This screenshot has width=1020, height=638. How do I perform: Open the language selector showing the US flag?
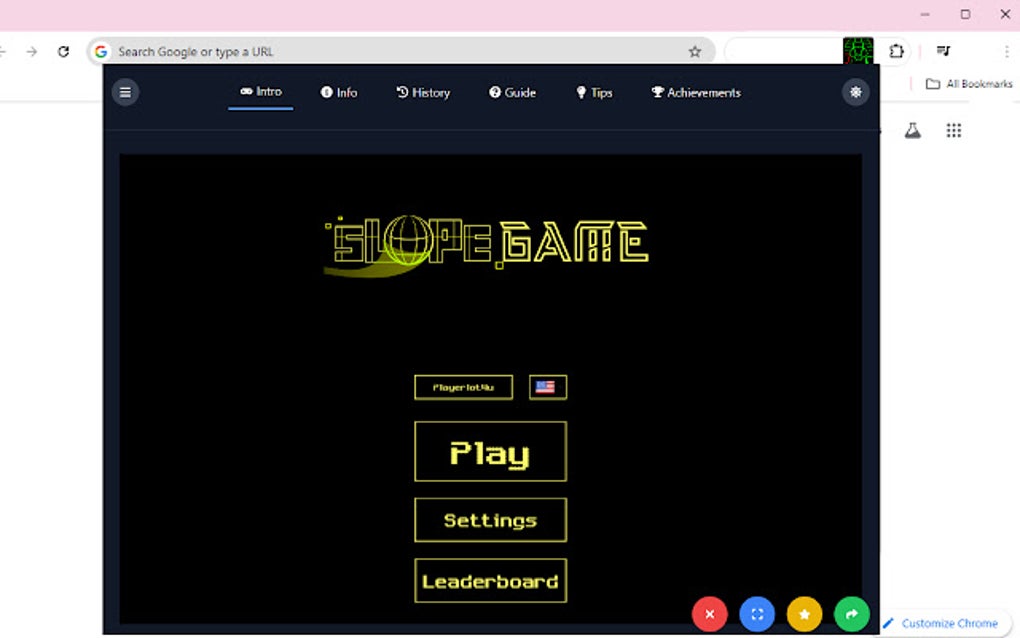(x=547, y=387)
